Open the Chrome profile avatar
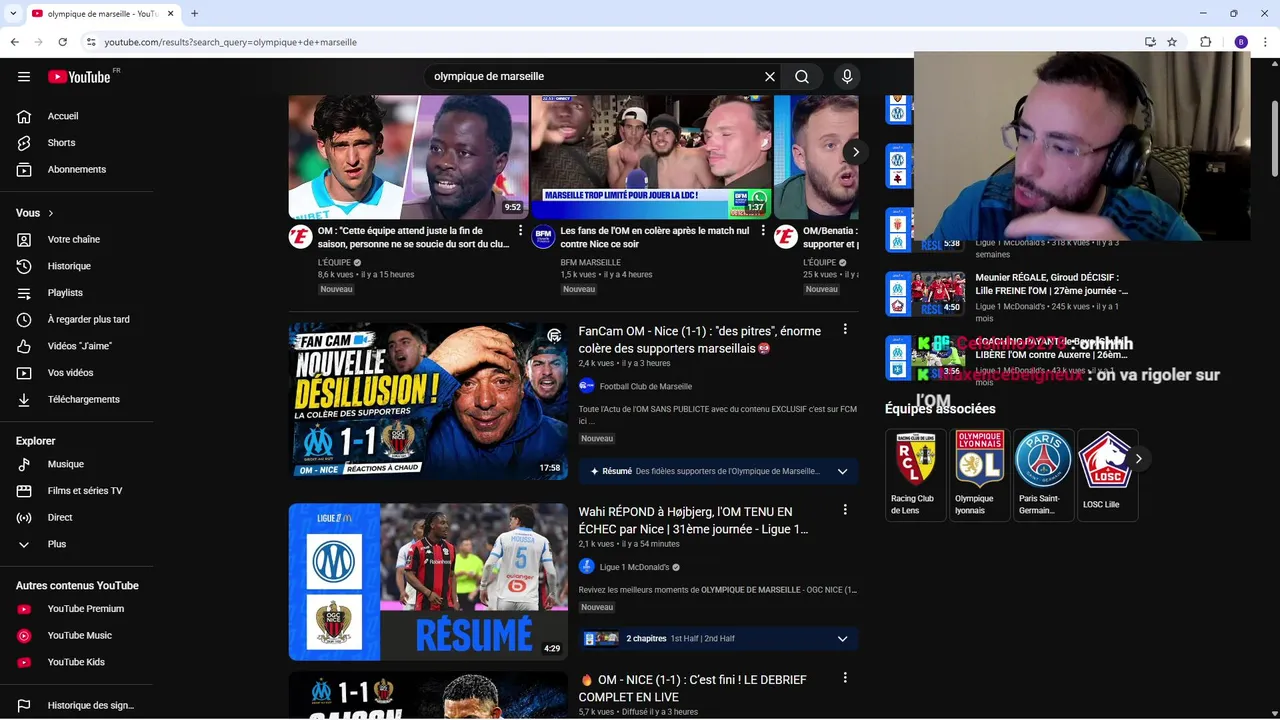 1241,42
